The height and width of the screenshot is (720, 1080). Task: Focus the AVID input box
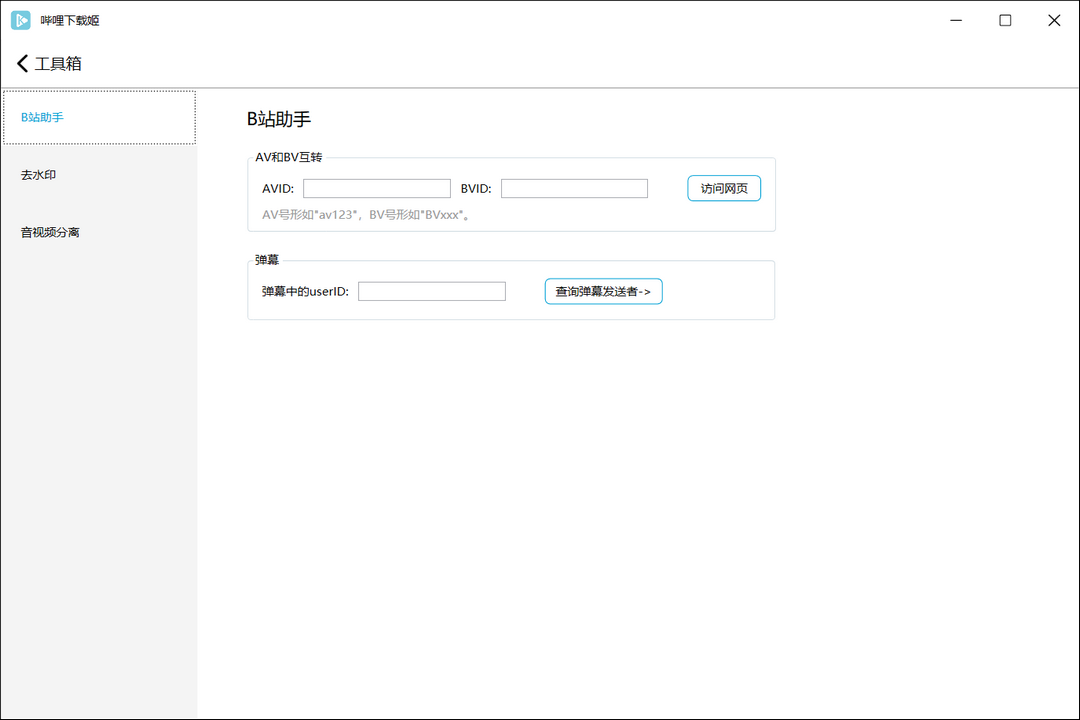(377, 188)
